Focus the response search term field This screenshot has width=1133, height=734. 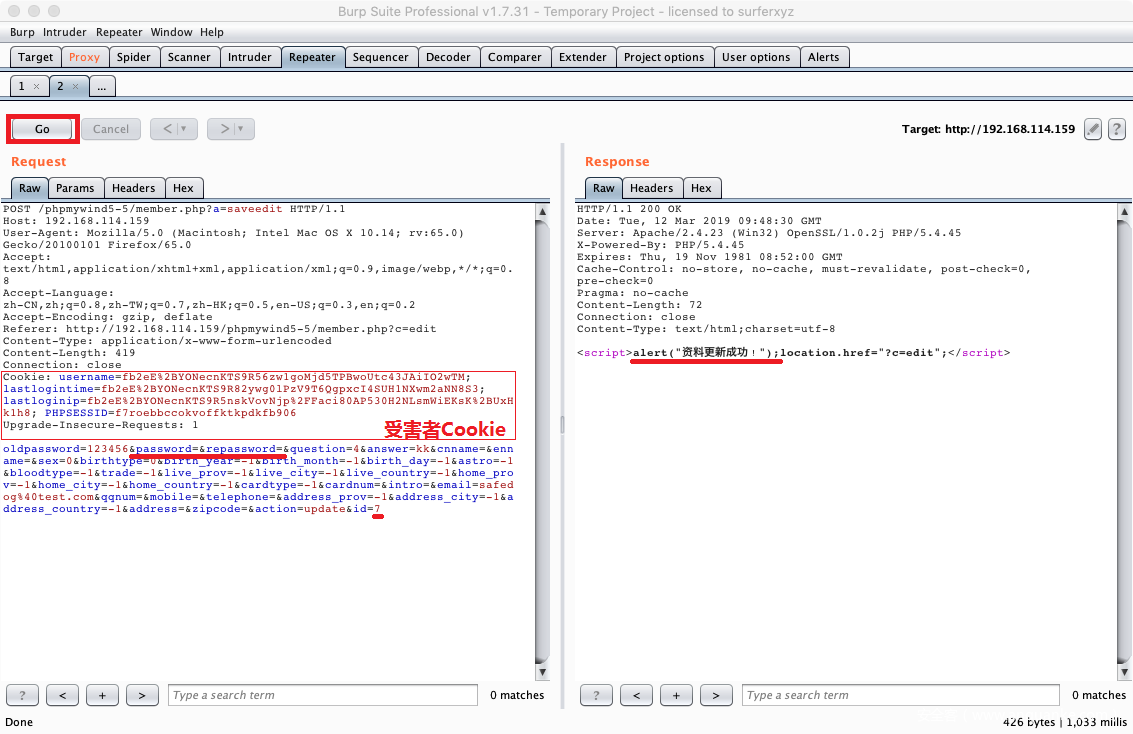(901, 695)
